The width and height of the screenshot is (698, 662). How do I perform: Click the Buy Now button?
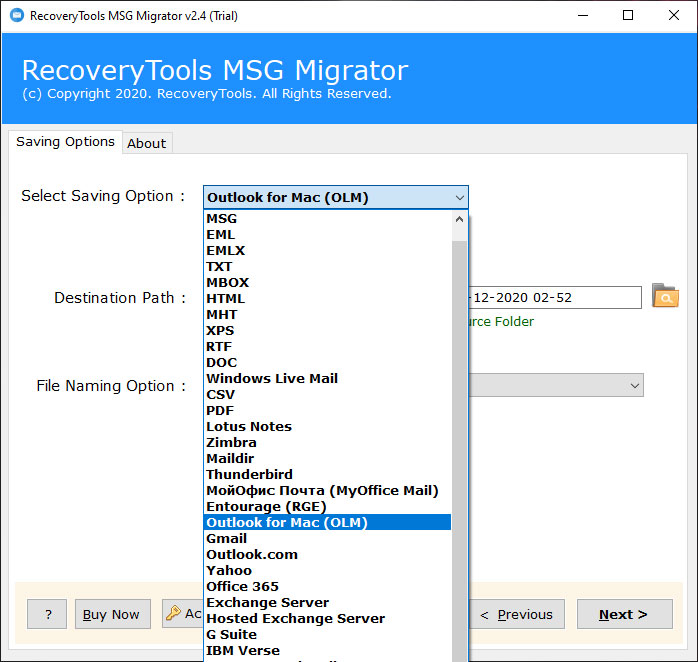click(x=113, y=614)
